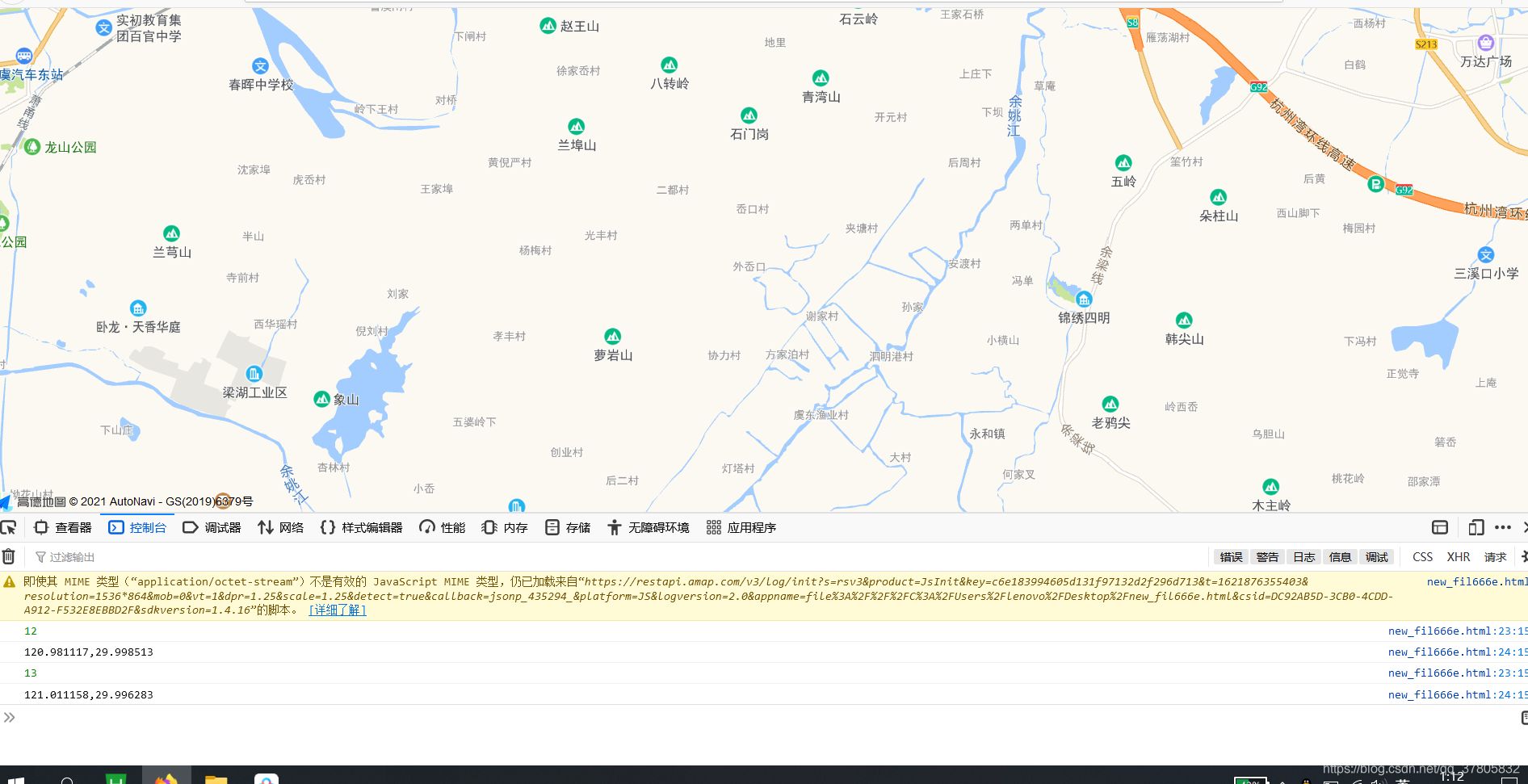Viewport: 1528px width, 784px height.
Task: Open File Explorer from the taskbar
Action: [216, 778]
